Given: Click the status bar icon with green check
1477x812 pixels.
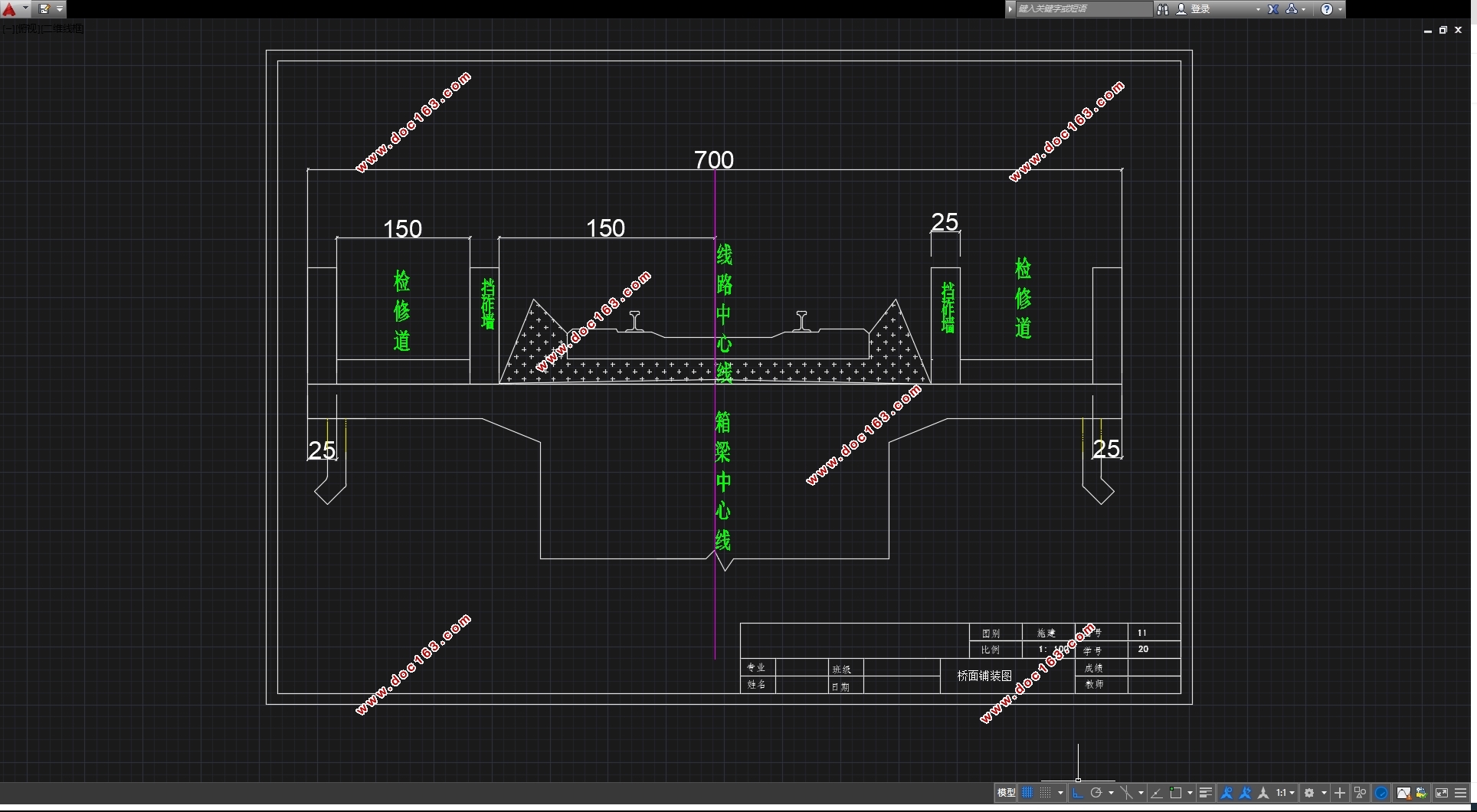Looking at the screenshot, I should click(x=1422, y=793).
